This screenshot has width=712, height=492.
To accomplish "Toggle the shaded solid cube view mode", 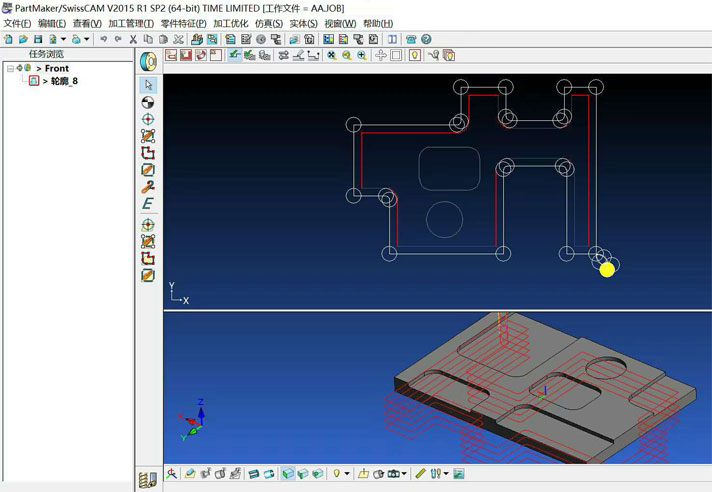I will pos(288,474).
